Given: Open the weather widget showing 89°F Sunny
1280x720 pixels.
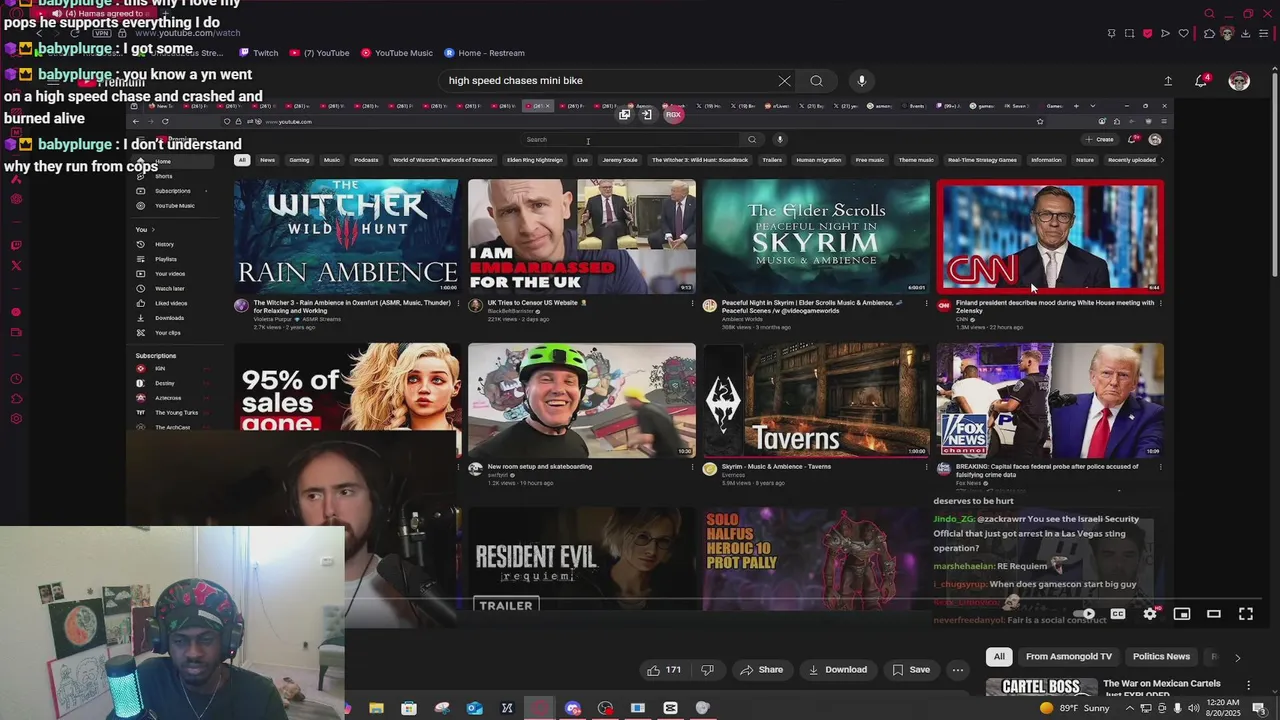Looking at the screenshot, I should tap(1074, 708).
